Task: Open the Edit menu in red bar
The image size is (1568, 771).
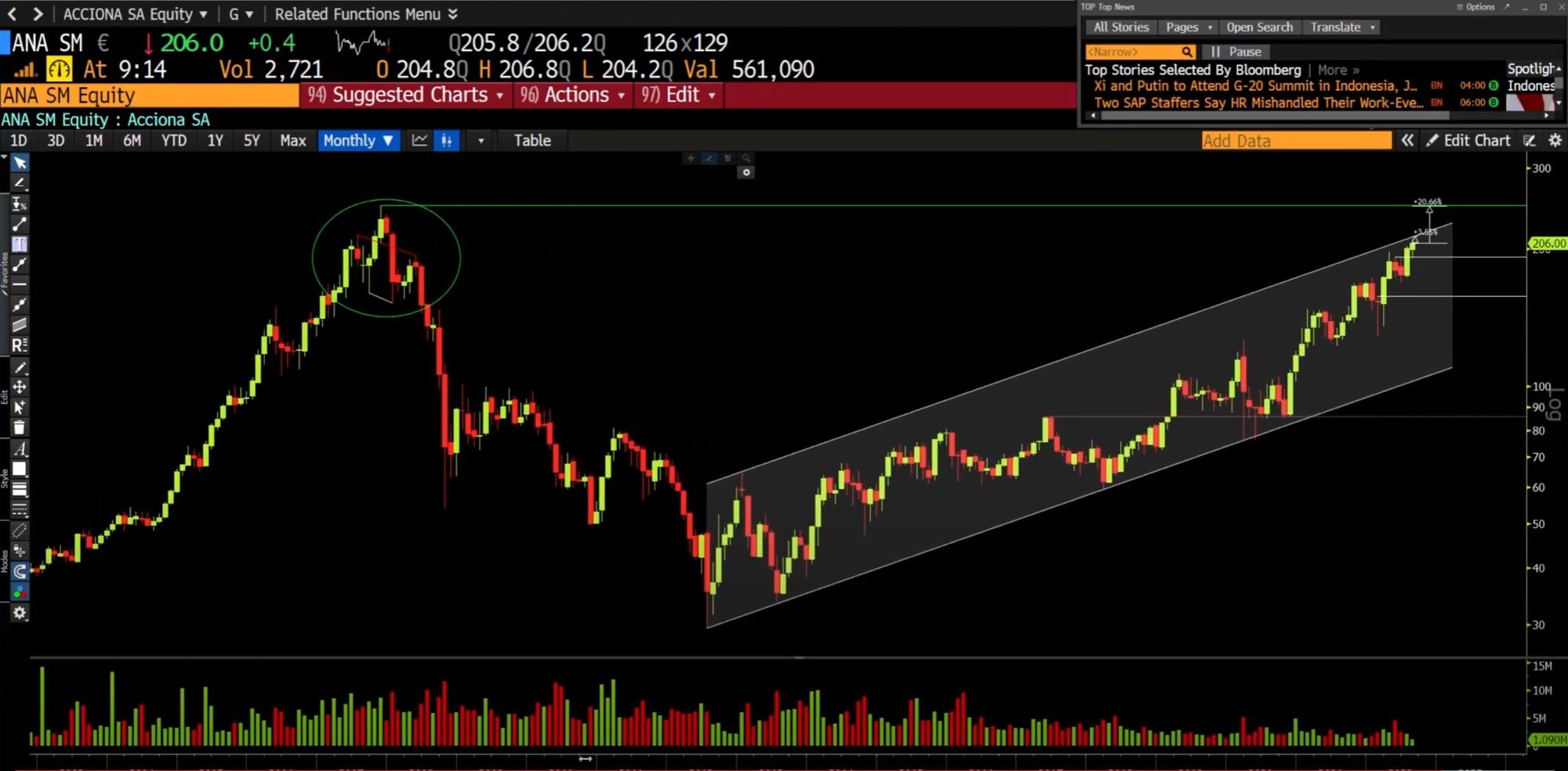Action: point(678,95)
